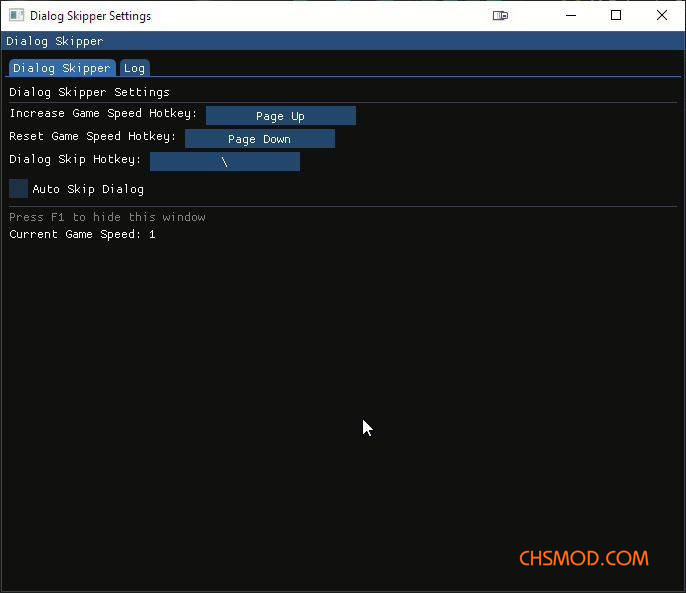Click the Reset Game Speed Hotkey label

click(92, 137)
